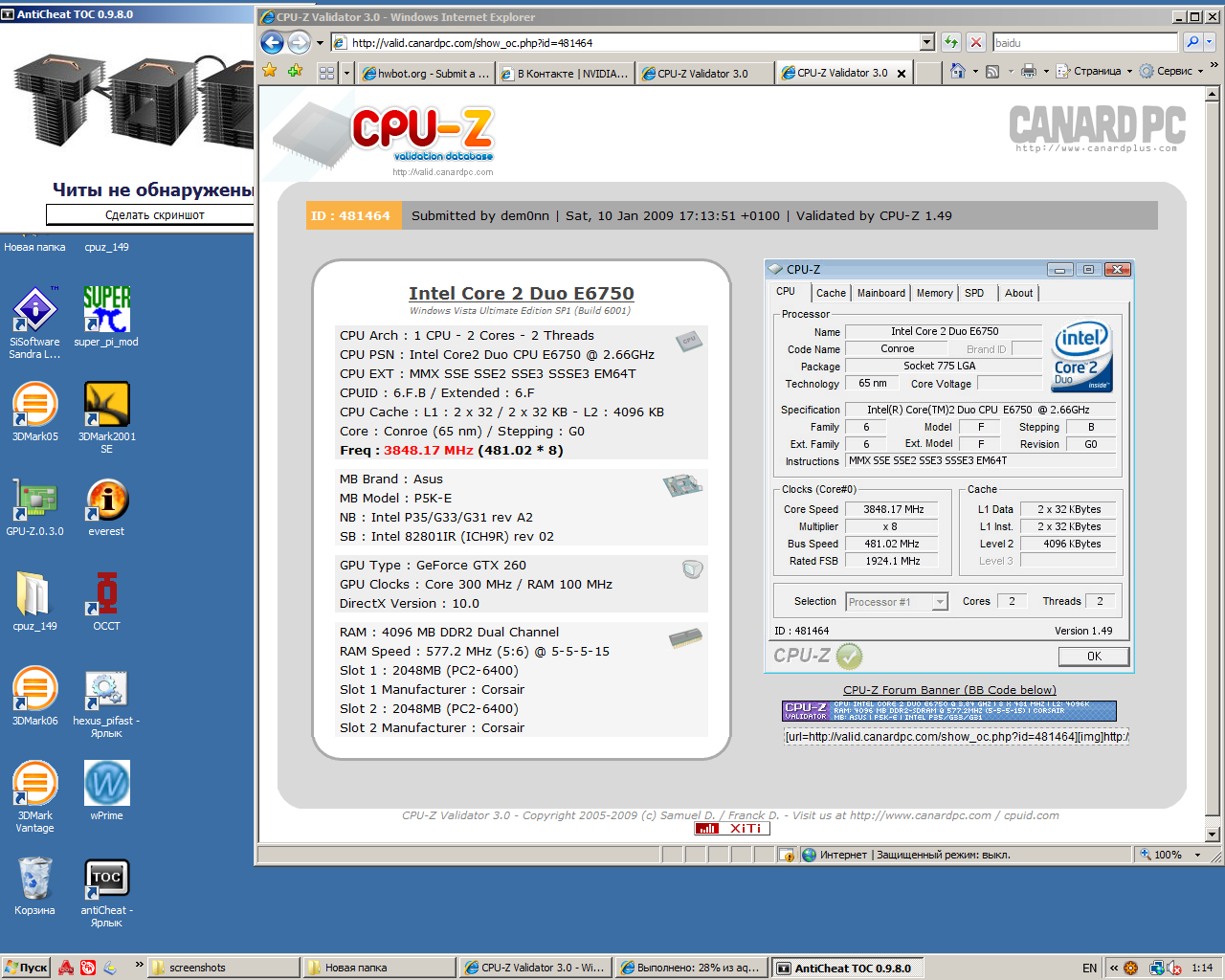Viewport: 1225px width, 980px height.
Task: Open SiSoftware Sandra desktop shortcut
Action: [34, 323]
